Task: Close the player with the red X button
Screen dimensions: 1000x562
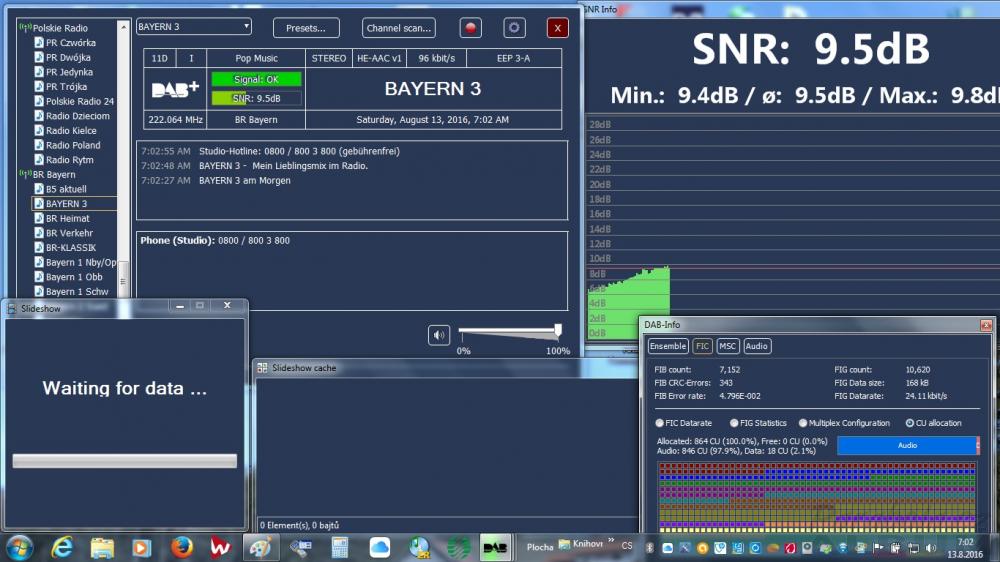Action: 557,28
